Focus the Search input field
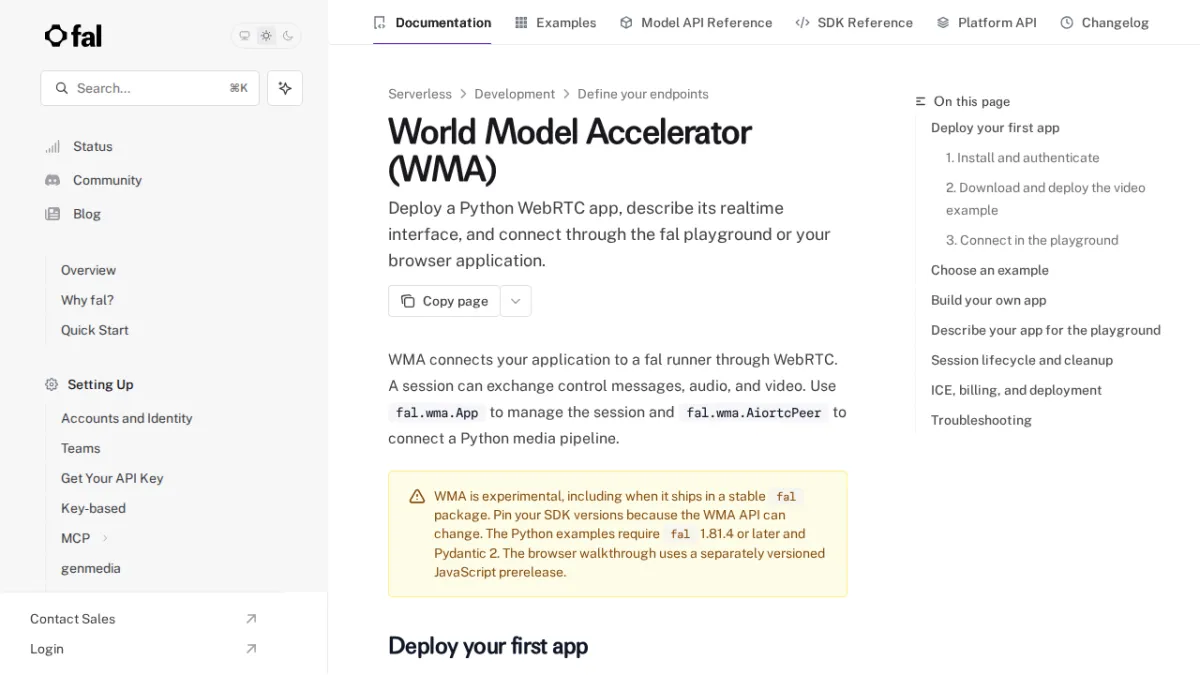Viewport: 1200px width, 675px height. tap(150, 88)
